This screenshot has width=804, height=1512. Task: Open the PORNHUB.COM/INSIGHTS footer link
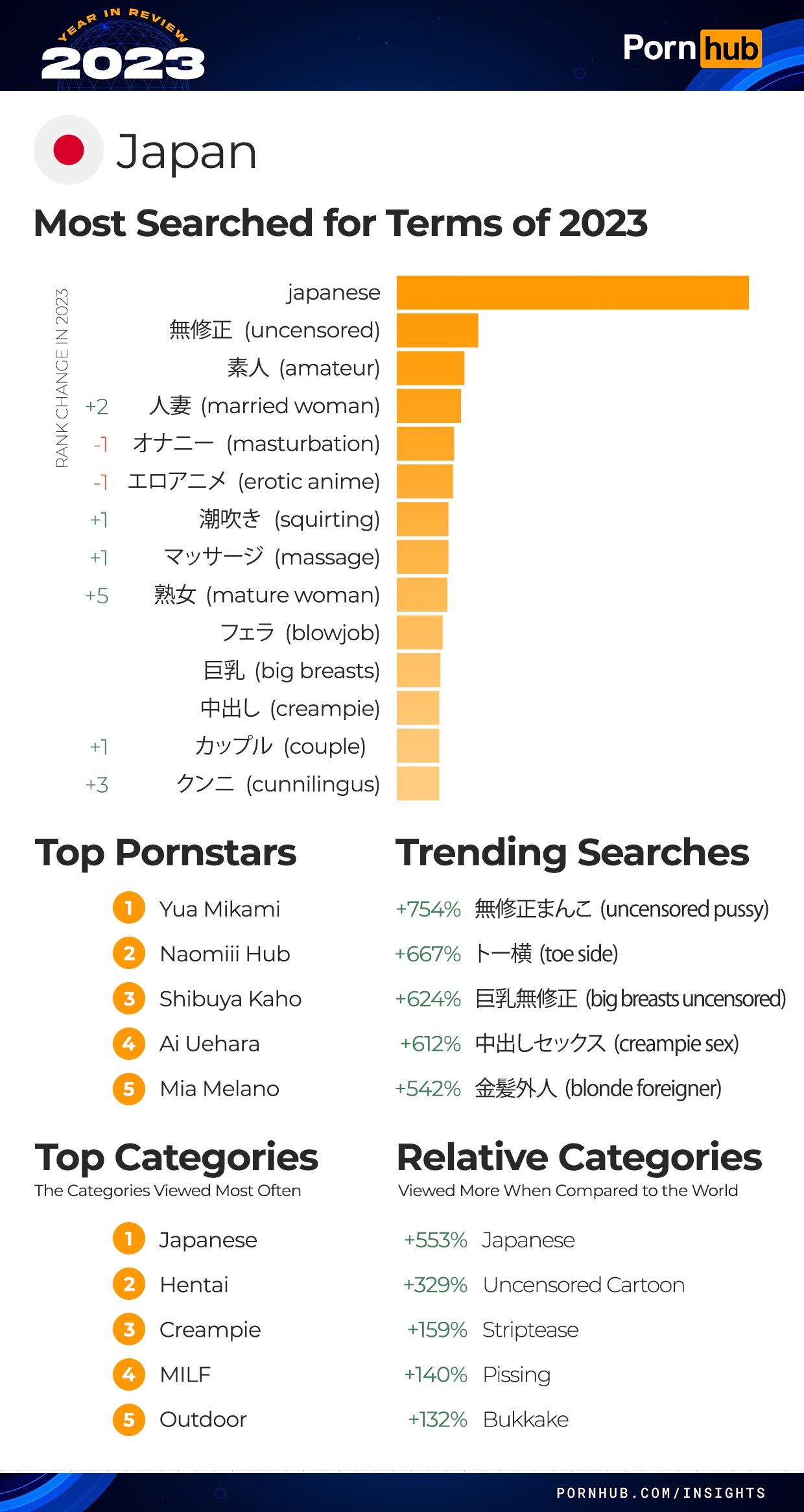(x=661, y=1493)
